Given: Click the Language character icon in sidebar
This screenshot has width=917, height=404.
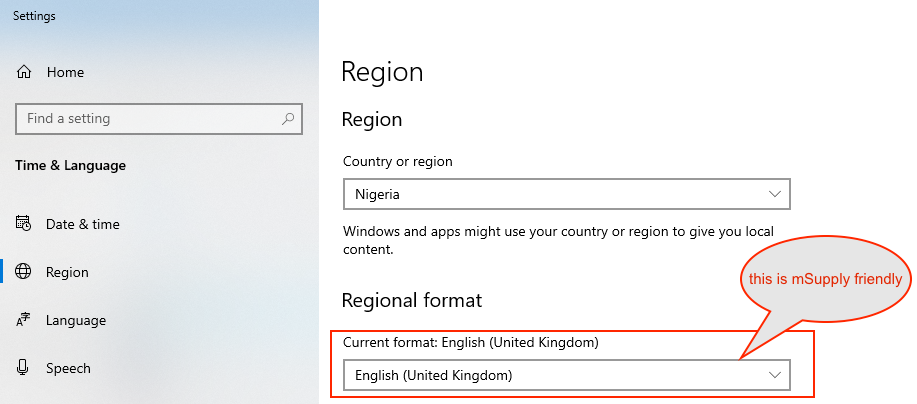Looking at the screenshot, I should pyautogui.click(x=24, y=320).
